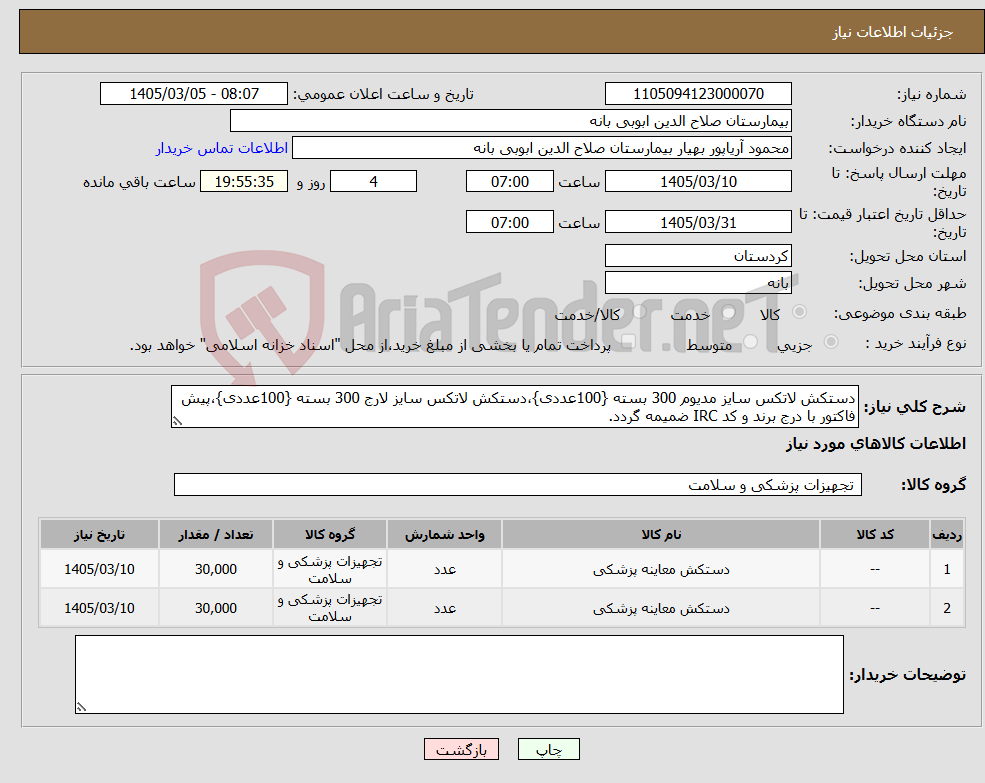Select the کالا/خدمت radio option
Screen dimensions: 985x783
click(639, 312)
